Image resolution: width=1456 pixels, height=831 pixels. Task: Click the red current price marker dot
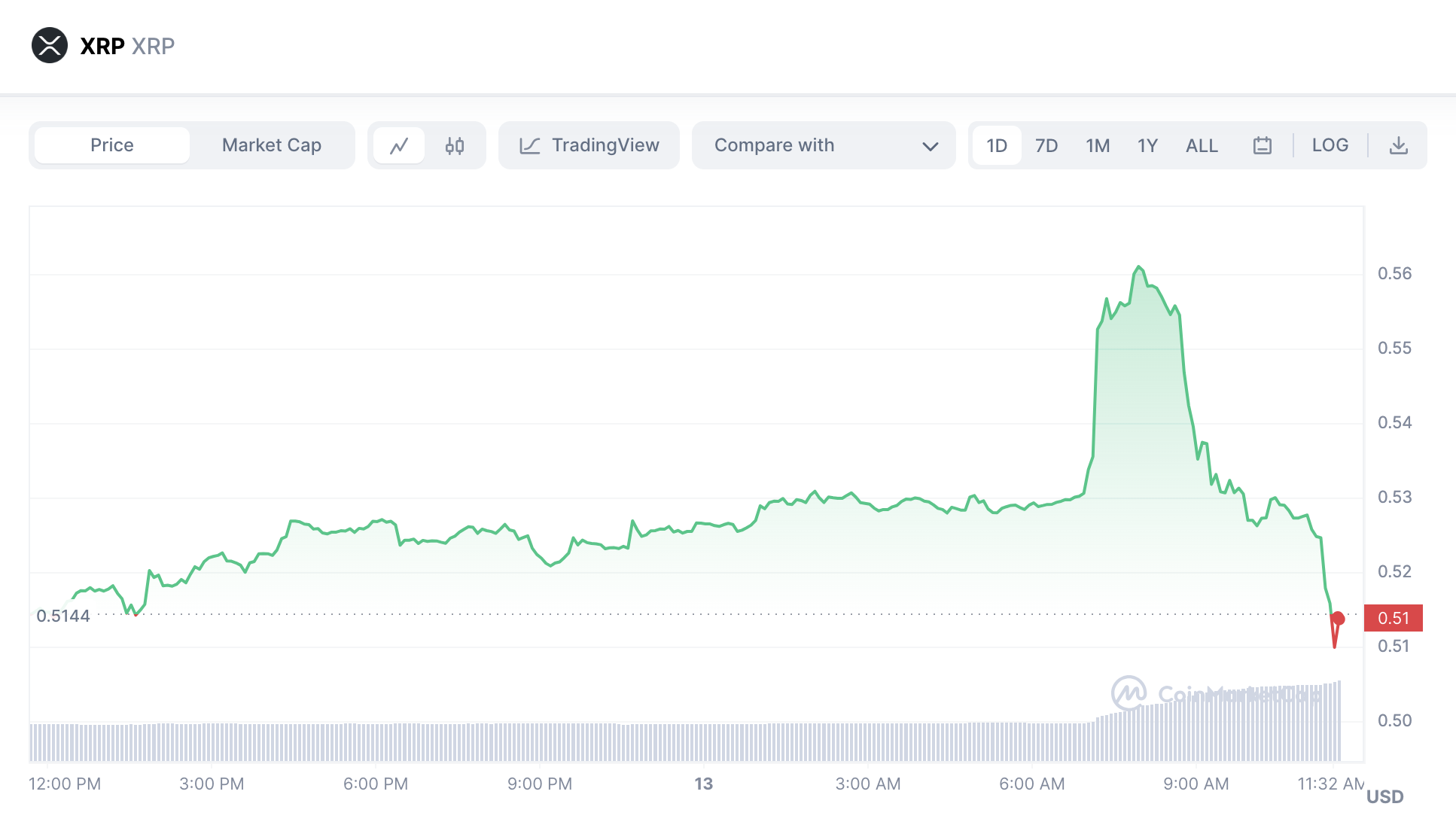click(1338, 619)
